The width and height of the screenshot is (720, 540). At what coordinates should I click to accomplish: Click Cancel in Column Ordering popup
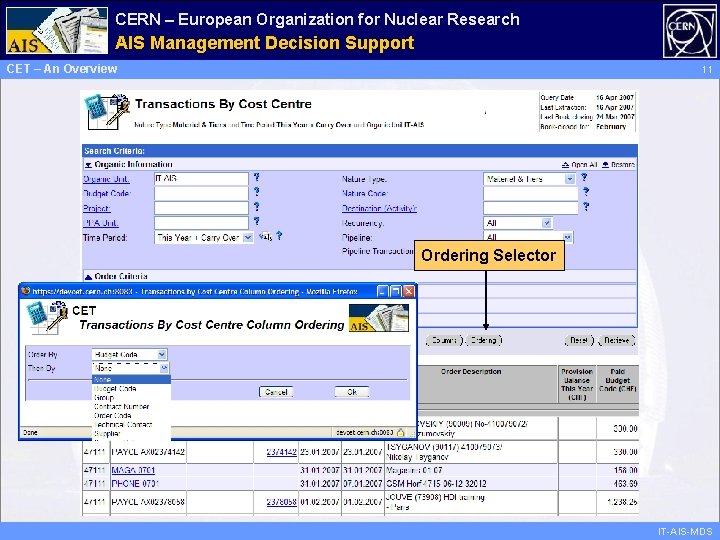[x=276, y=392]
